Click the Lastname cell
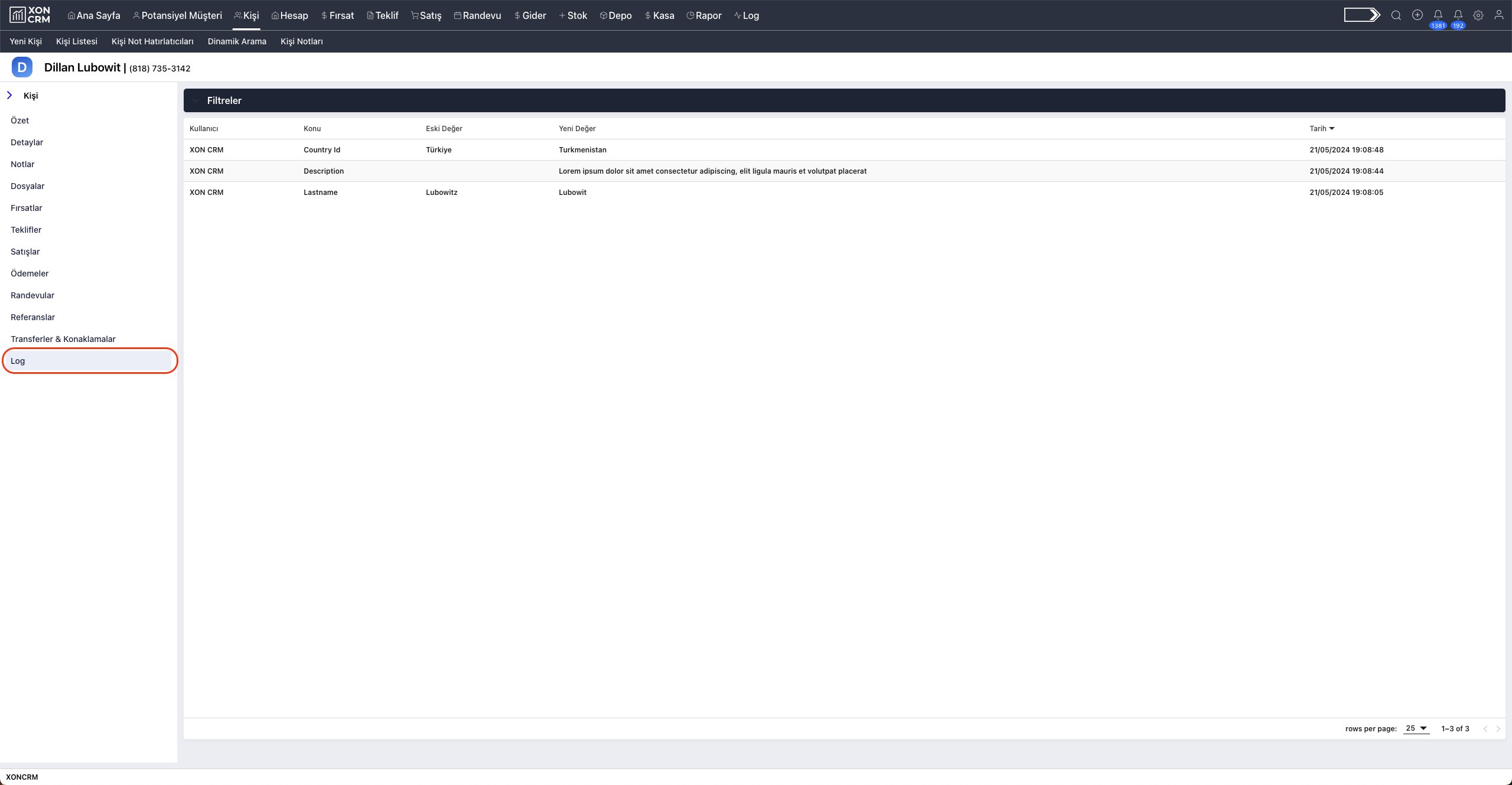The image size is (1512, 785). [321, 192]
